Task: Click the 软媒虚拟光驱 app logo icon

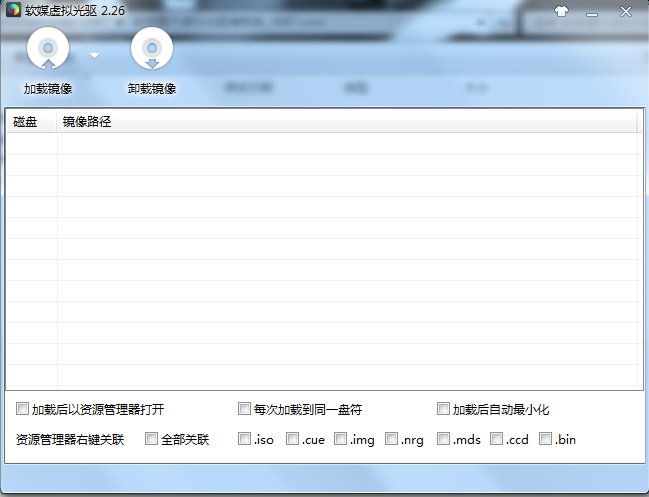Action: [x=13, y=10]
